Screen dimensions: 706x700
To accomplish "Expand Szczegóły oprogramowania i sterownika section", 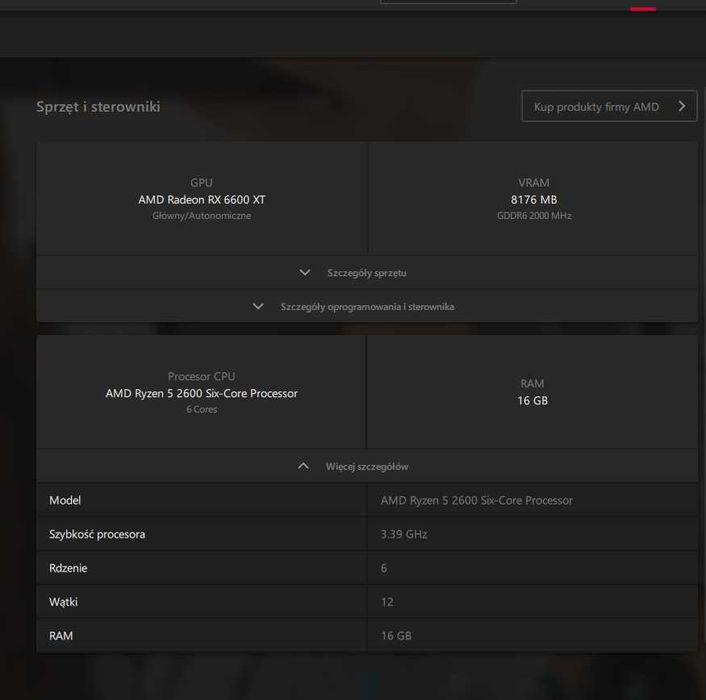I will [x=367, y=307].
